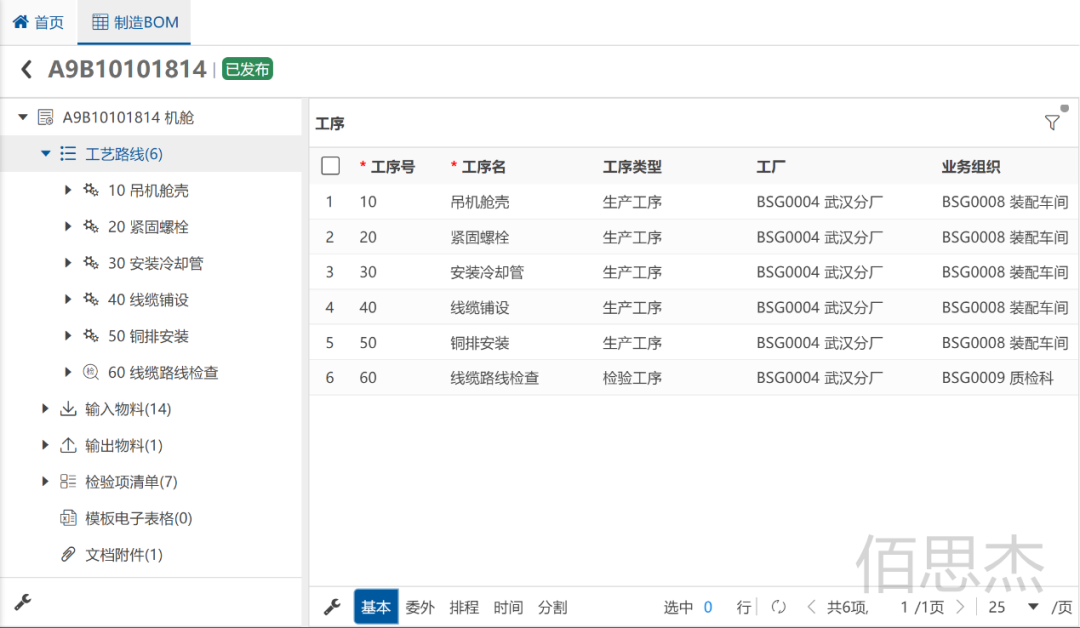1080x628 pixels.
Task: Click the wrench icon in left sidebar bottom
Action: pyautogui.click(x=22, y=602)
